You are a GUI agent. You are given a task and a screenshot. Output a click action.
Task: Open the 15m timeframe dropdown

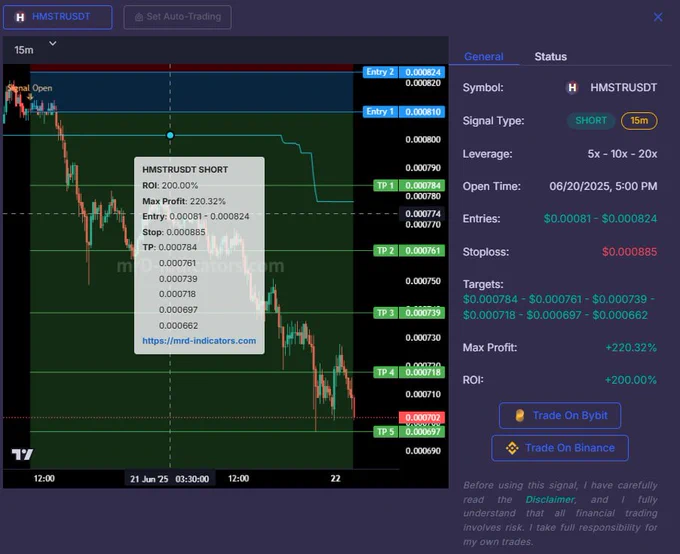(x=35, y=48)
